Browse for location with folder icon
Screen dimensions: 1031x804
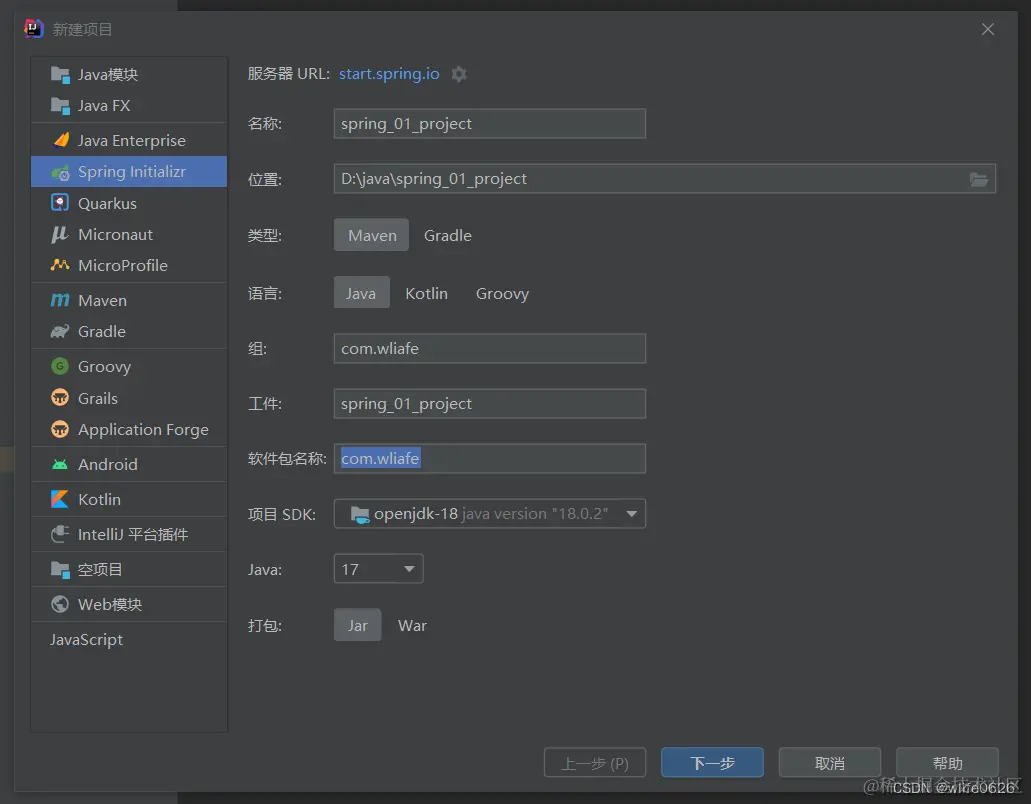pyautogui.click(x=979, y=179)
